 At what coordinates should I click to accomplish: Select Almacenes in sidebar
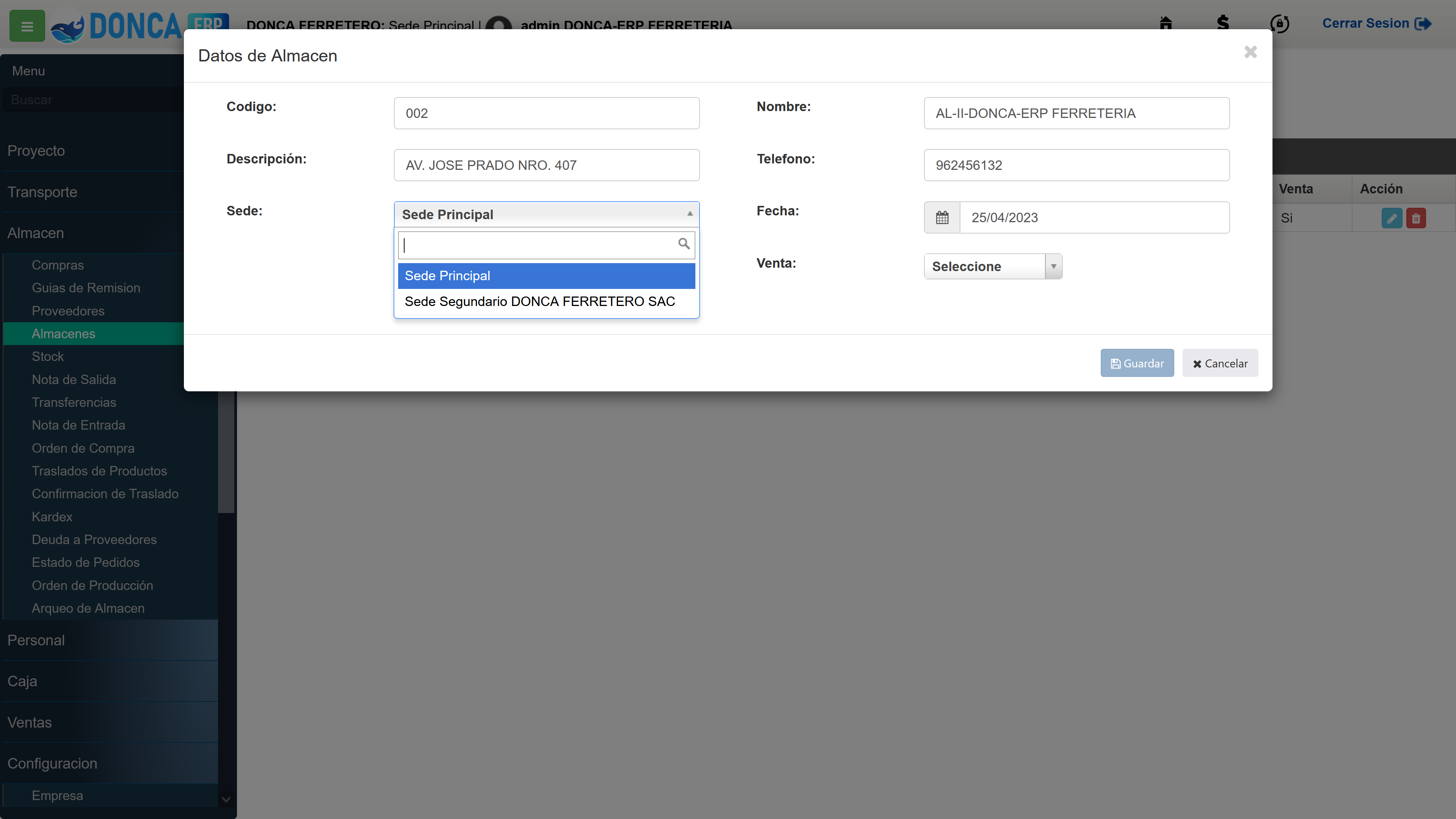pos(93,334)
